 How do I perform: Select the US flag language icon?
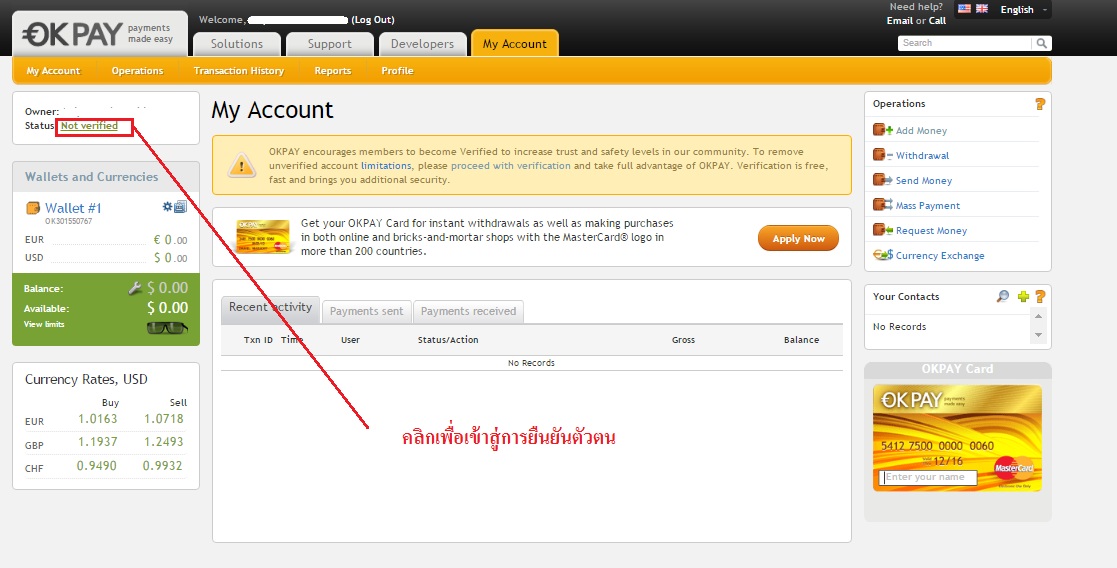[x=964, y=9]
